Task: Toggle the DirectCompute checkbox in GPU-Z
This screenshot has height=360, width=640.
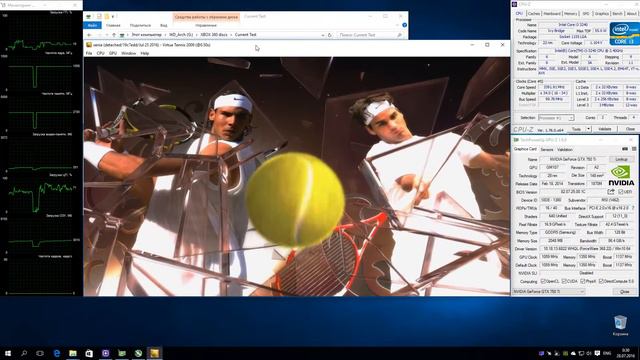Action: (601, 282)
